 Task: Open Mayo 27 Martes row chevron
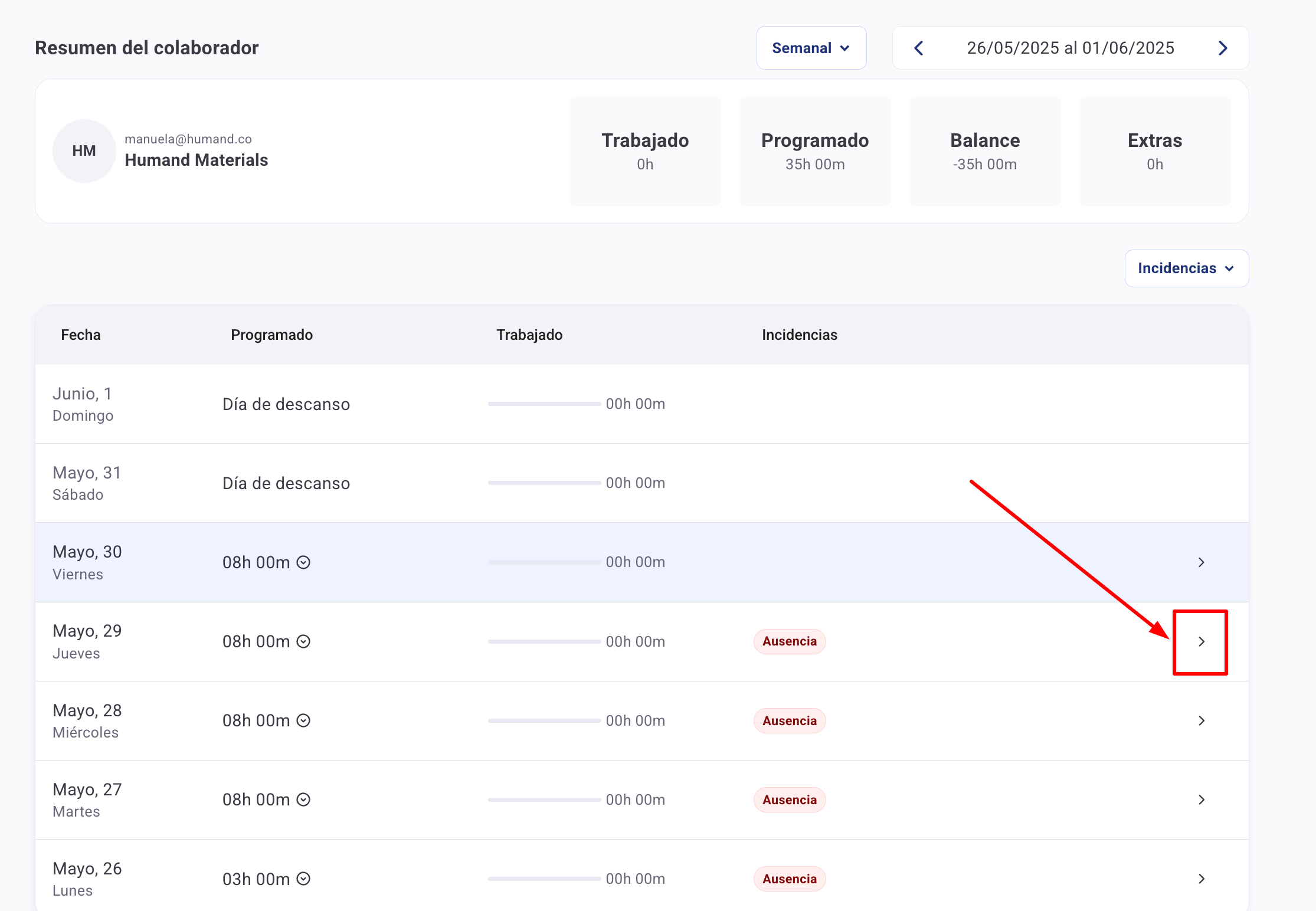[1201, 799]
